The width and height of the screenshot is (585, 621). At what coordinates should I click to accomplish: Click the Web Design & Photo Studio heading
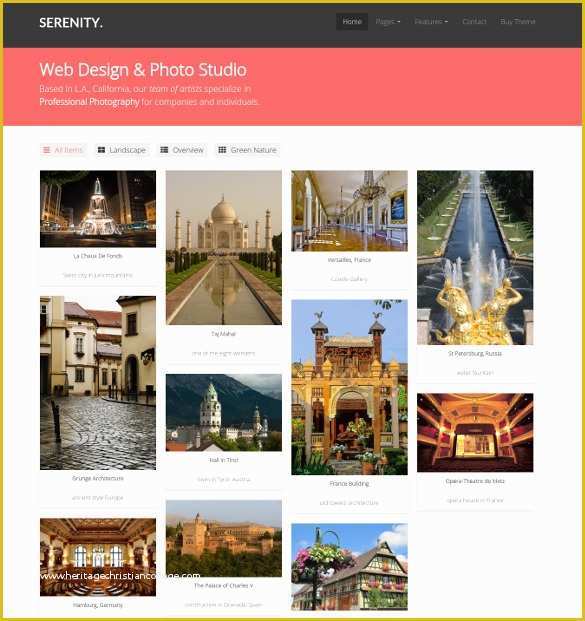143,70
